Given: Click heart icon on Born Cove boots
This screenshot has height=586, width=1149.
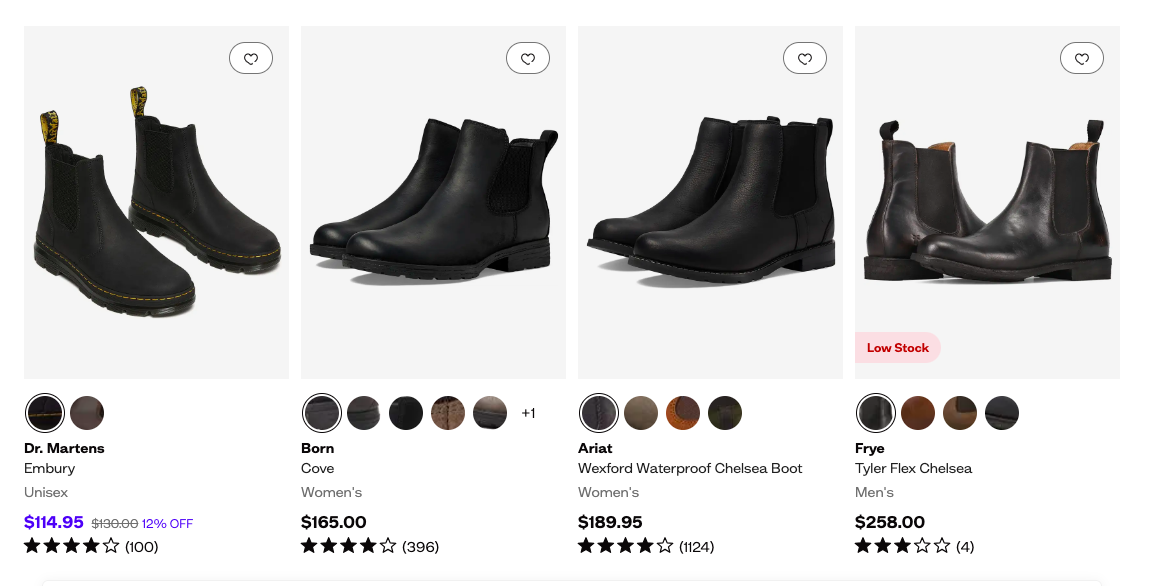Looking at the screenshot, I should tap(528, 59).
